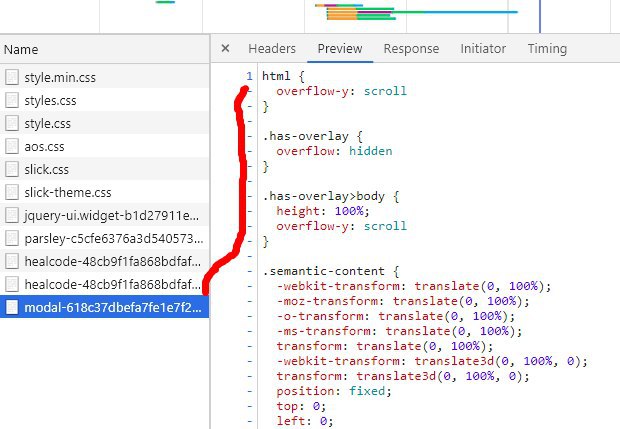Click file icon beside style.css
The image size is (620, 429).
[x=12, y=123]
